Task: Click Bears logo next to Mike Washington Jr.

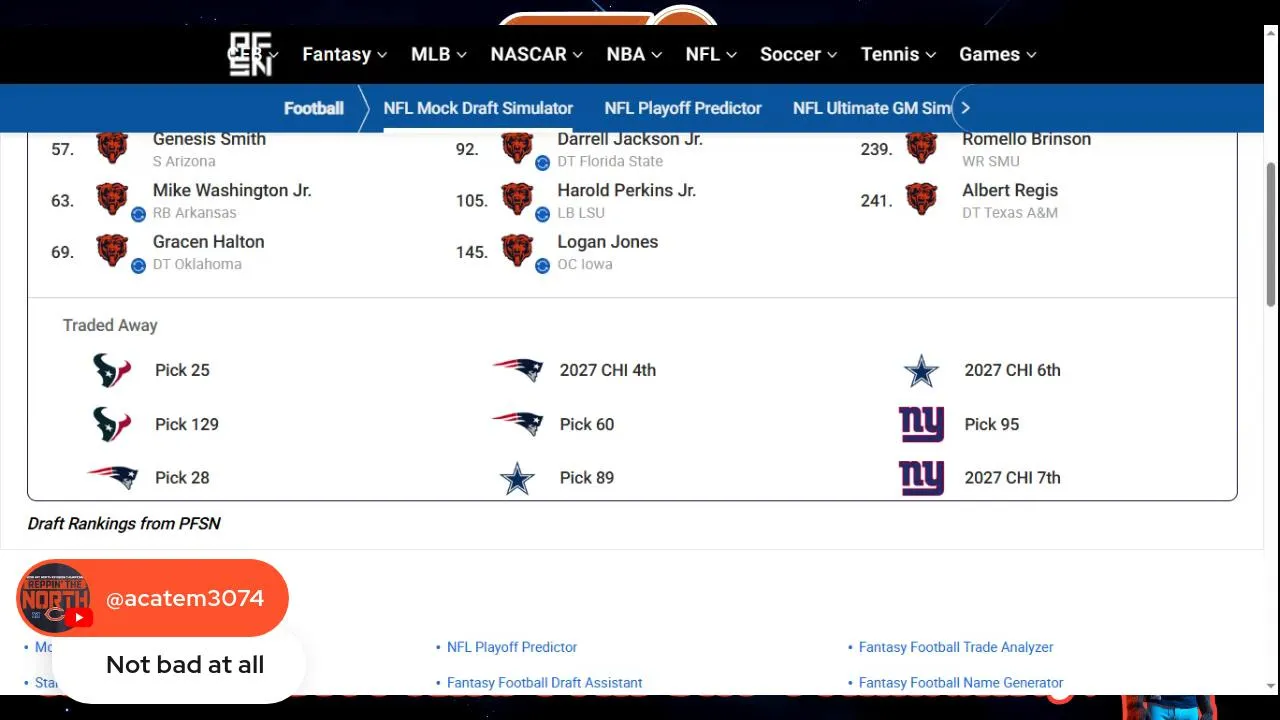Action: click(112, 199)
